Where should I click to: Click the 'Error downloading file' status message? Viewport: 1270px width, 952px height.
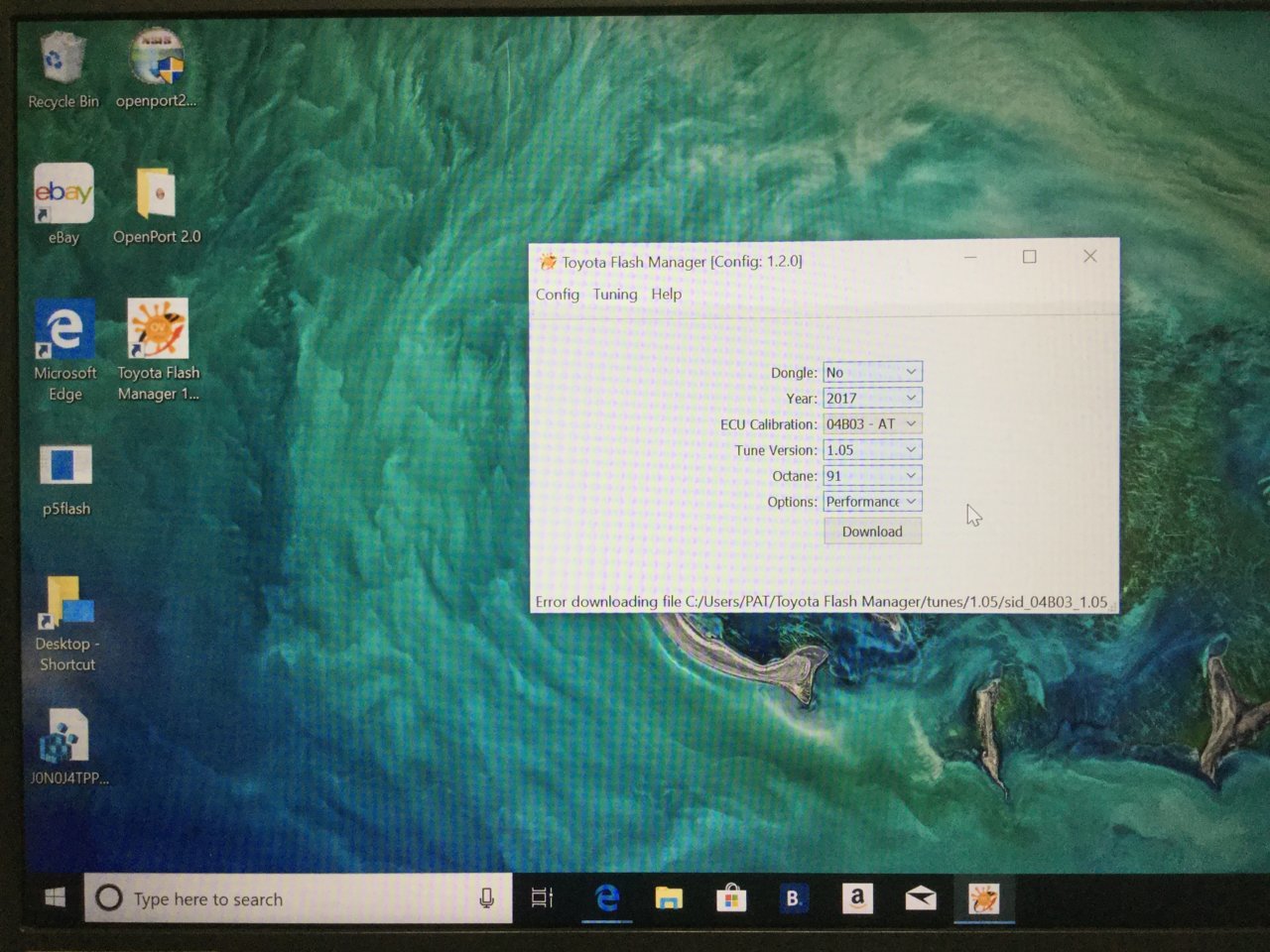click(822, 601)
